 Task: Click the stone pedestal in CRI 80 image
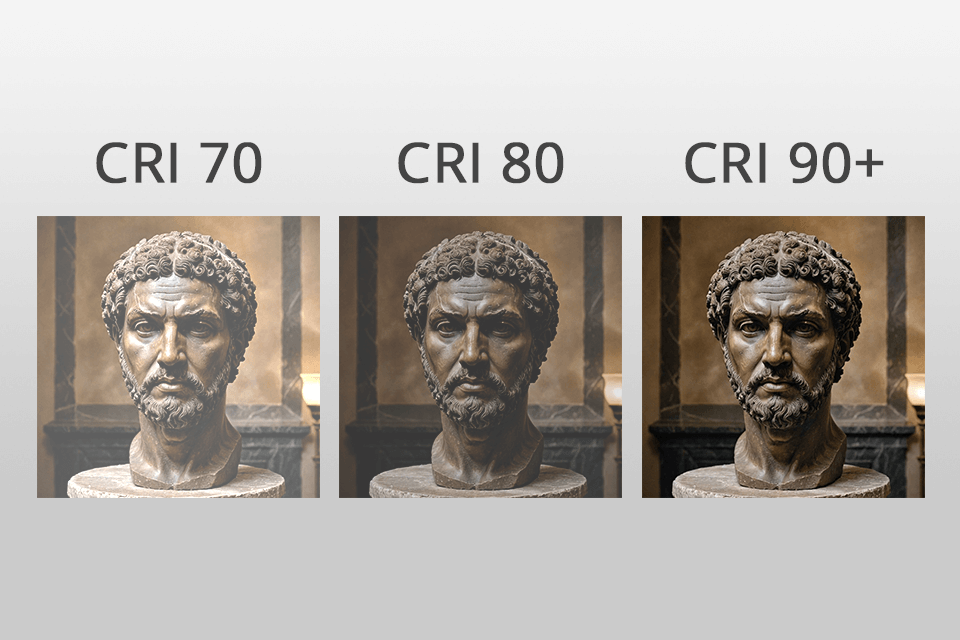click(x=478, y=483)
